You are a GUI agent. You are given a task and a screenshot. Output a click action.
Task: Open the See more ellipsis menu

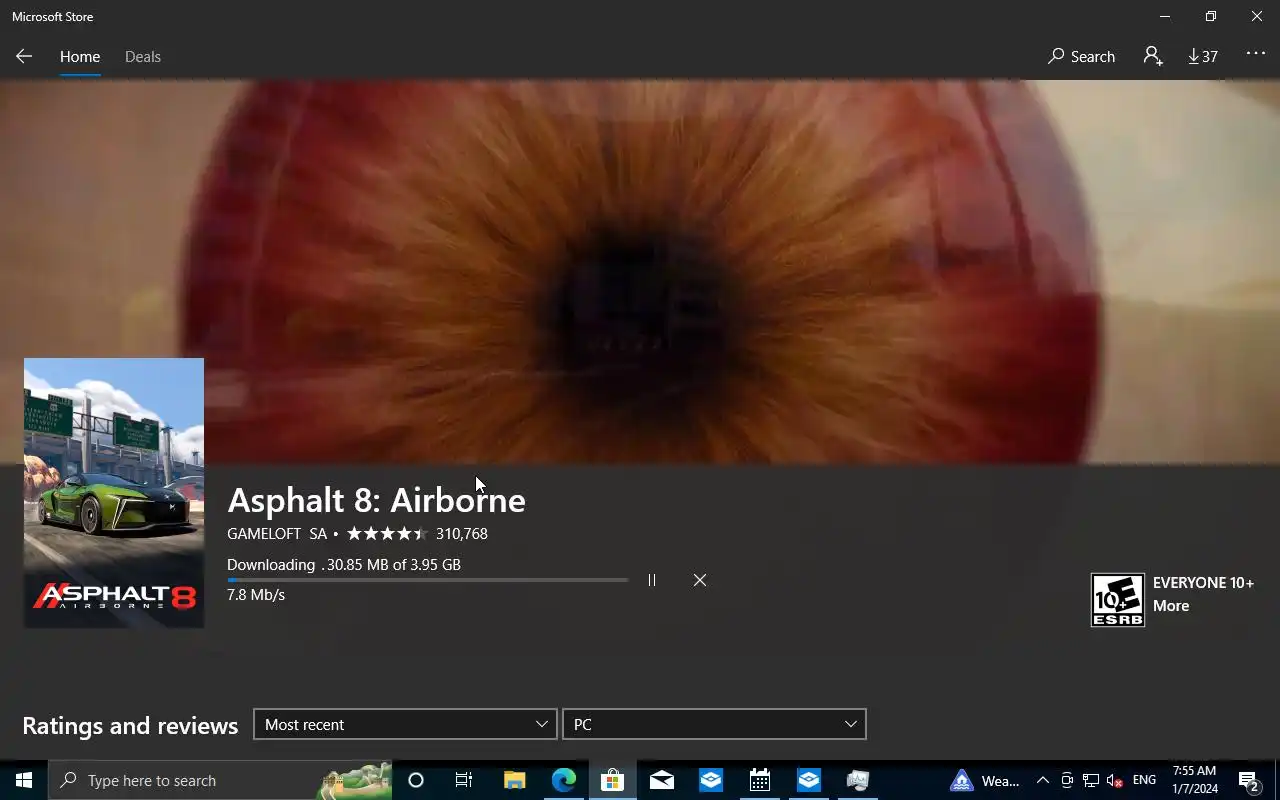1256,55
